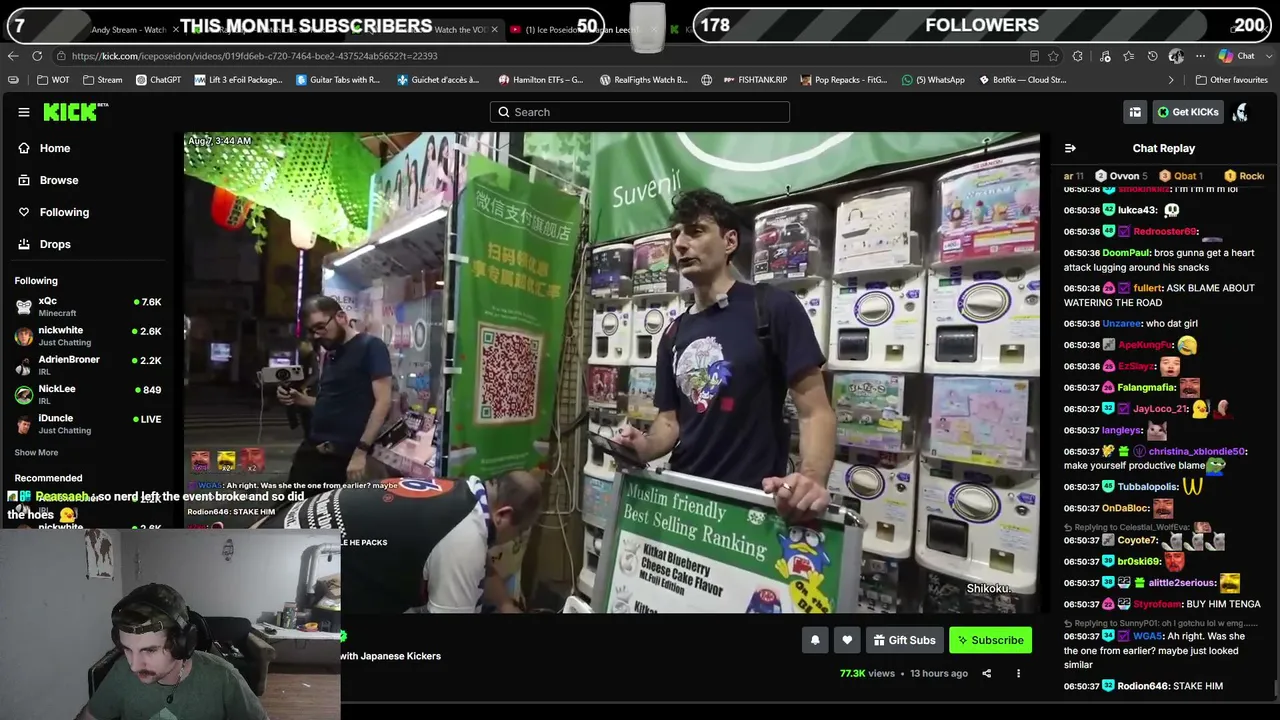Open the BotRix Cloud Stream bookmark
This screenshot has width=1280, height=720.
1022,80
